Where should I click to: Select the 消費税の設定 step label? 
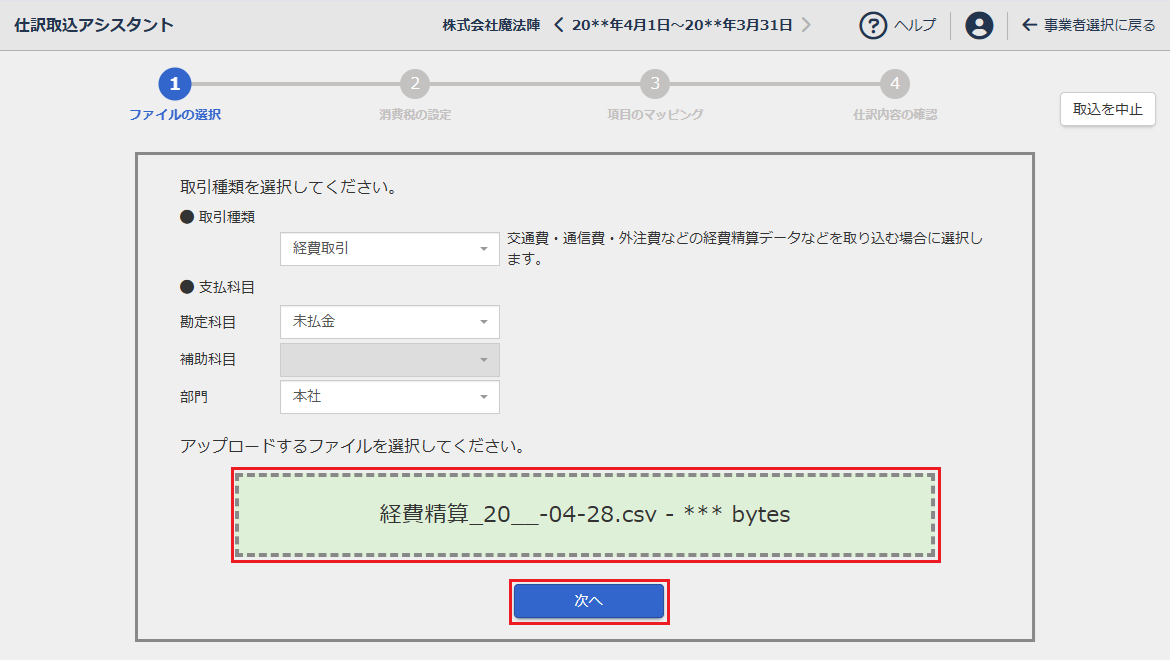tap(415, 115)
